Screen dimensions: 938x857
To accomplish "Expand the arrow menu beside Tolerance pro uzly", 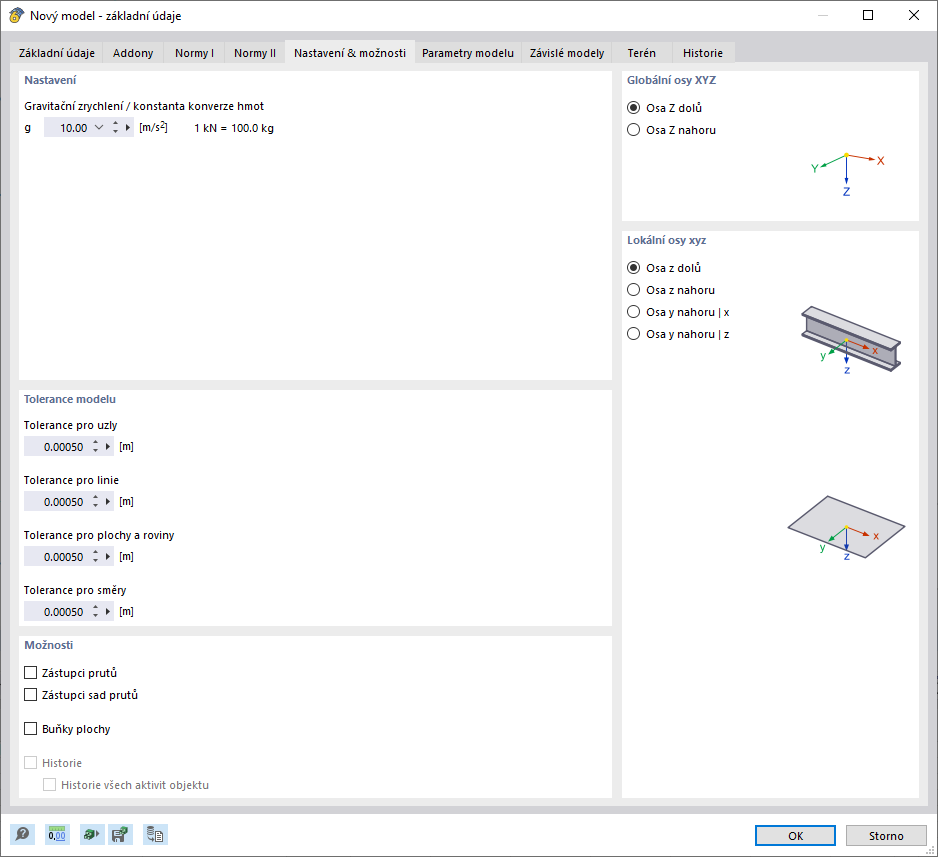I will 108,447.
